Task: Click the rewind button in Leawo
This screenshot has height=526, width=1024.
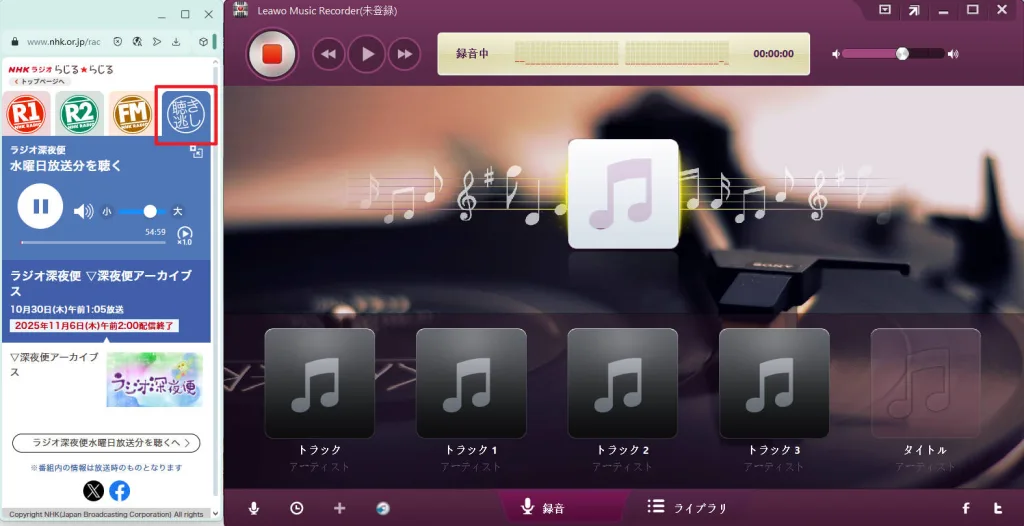Action: pos(328,54)
